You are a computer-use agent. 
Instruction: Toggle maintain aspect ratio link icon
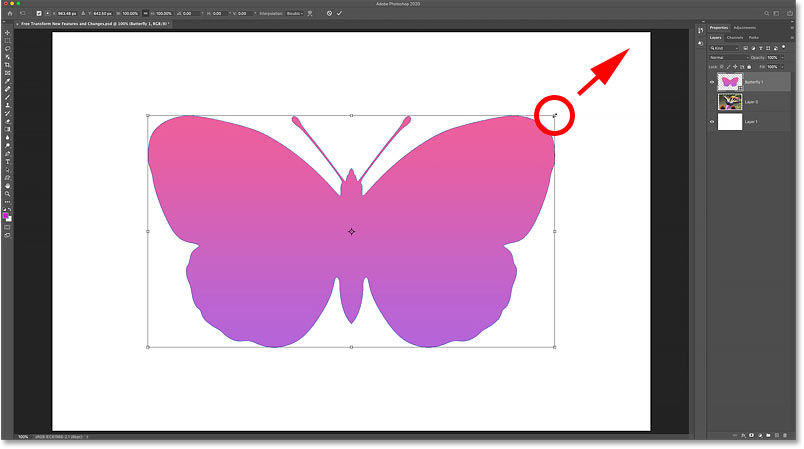pos(146,13)
